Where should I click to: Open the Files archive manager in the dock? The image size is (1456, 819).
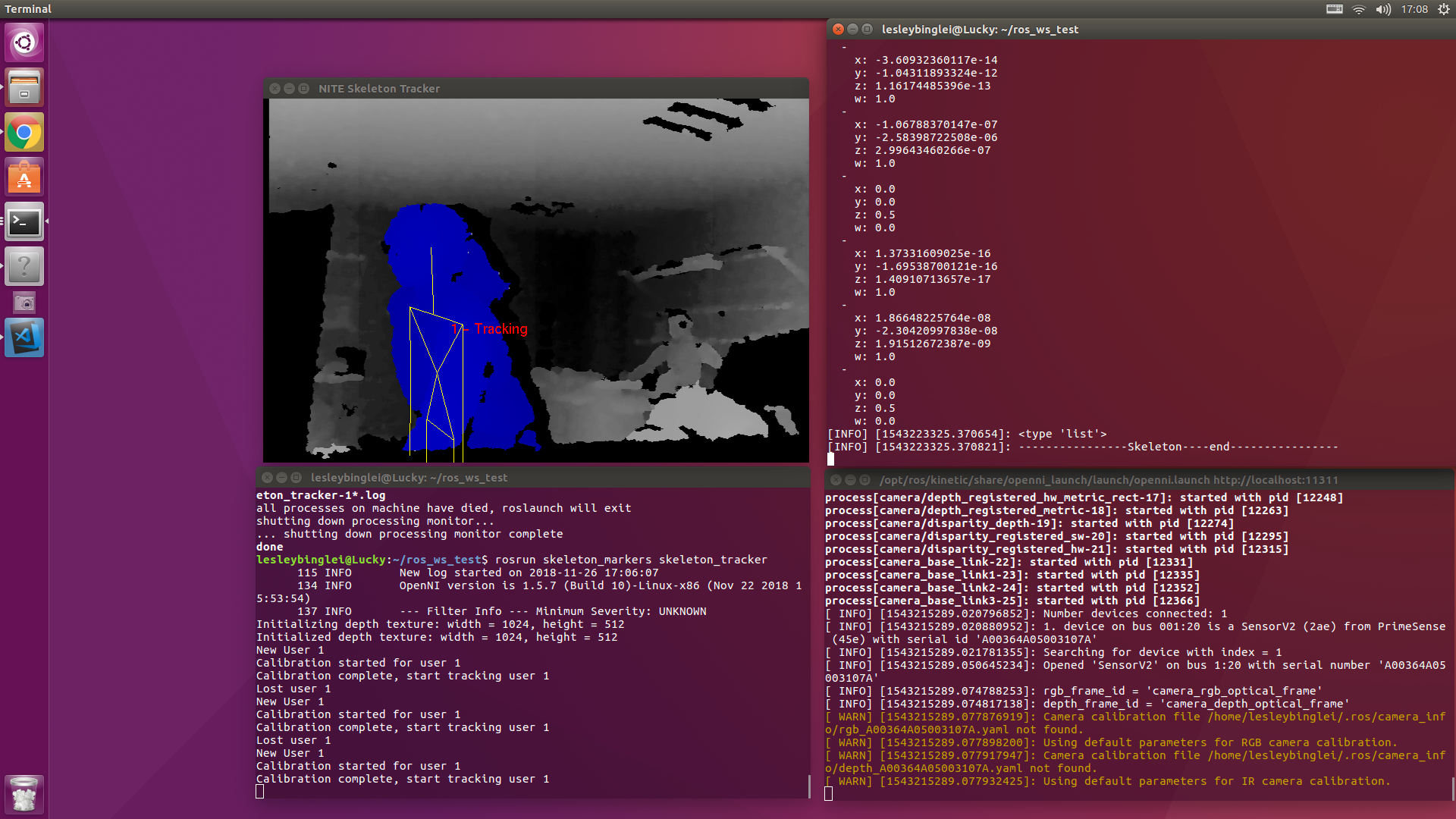(x=24, y=86)
